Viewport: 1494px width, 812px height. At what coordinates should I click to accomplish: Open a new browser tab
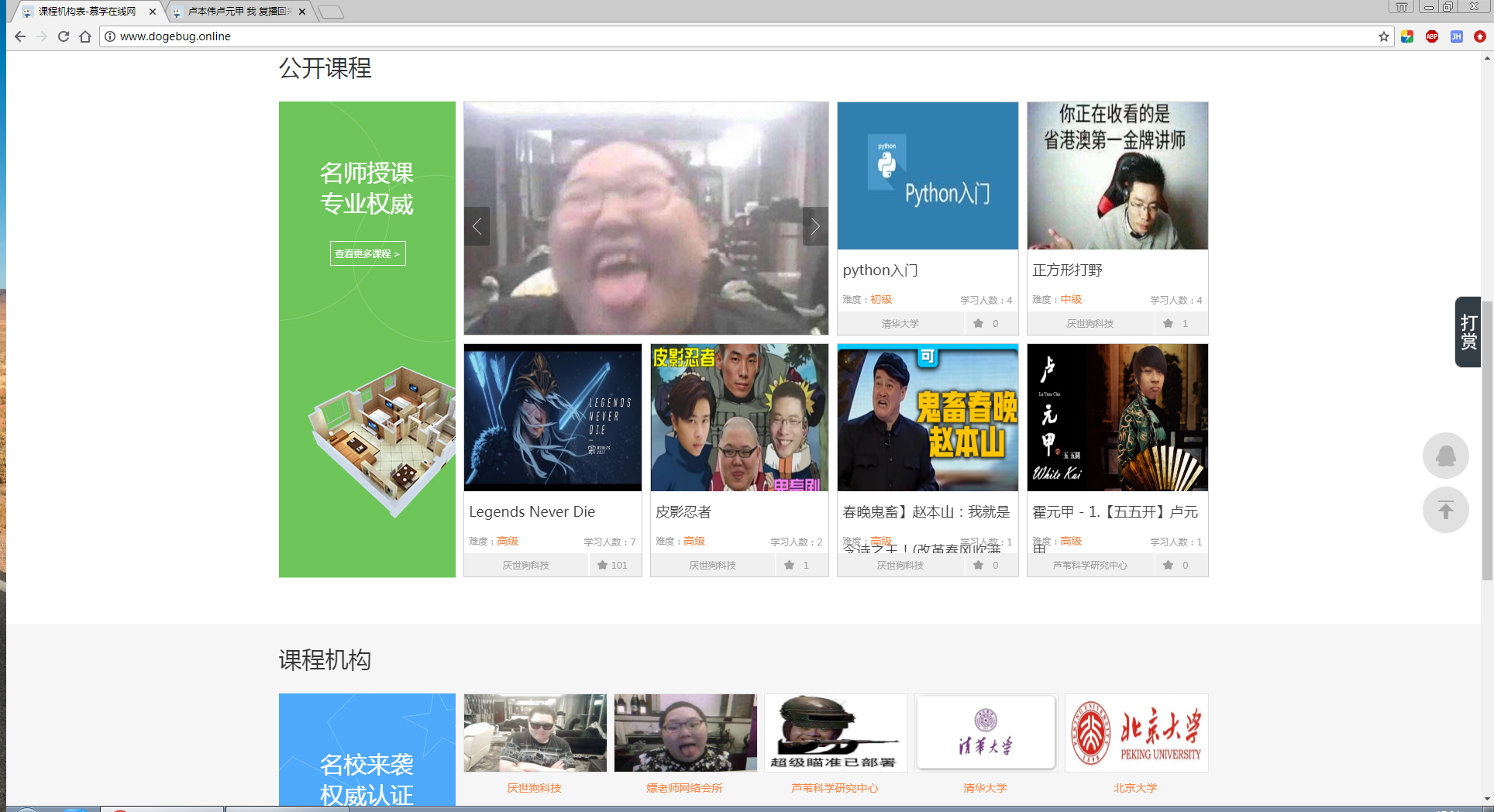(x=331, y=12)
